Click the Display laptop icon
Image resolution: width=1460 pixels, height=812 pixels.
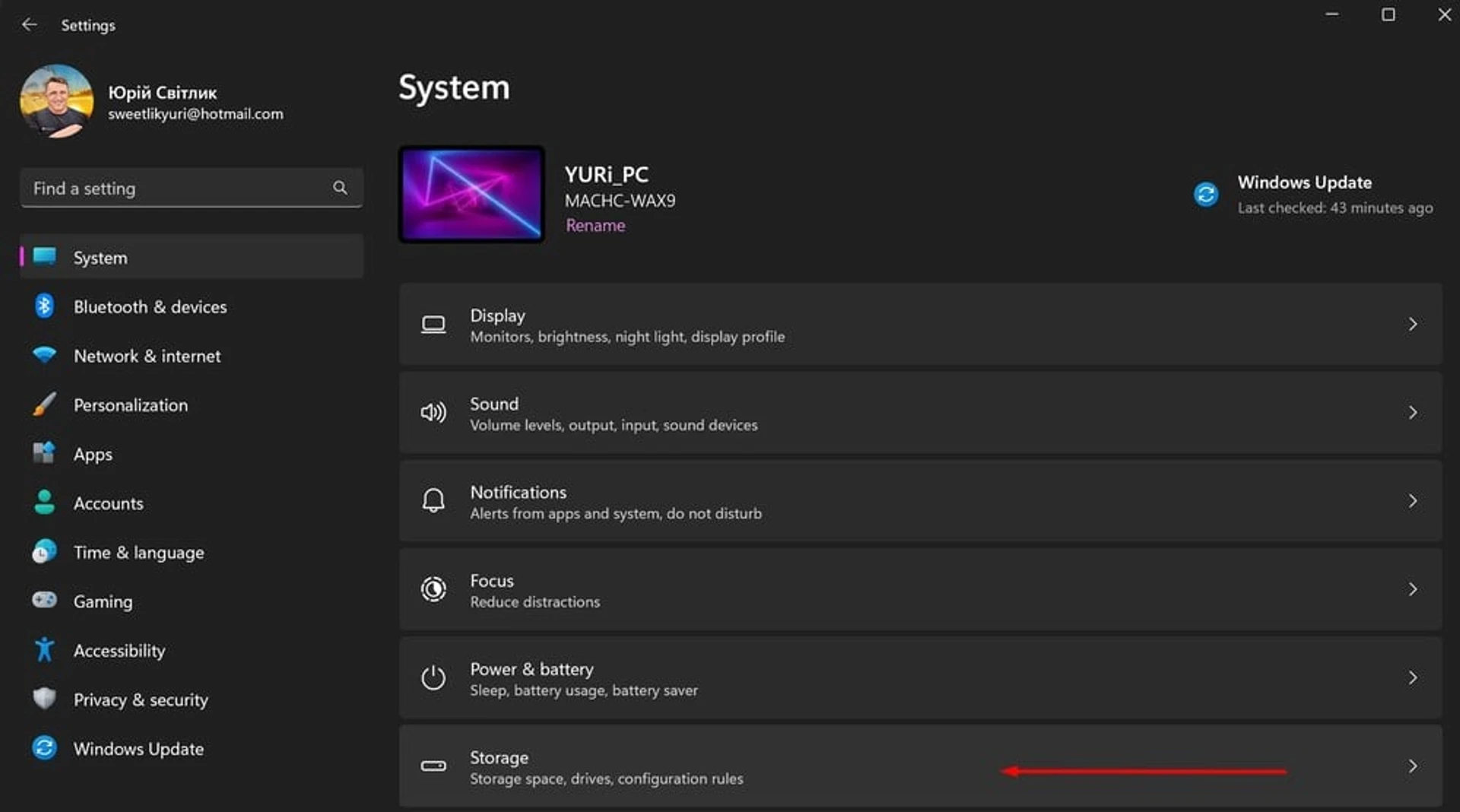pyautogui.click(x=433, y=325)
